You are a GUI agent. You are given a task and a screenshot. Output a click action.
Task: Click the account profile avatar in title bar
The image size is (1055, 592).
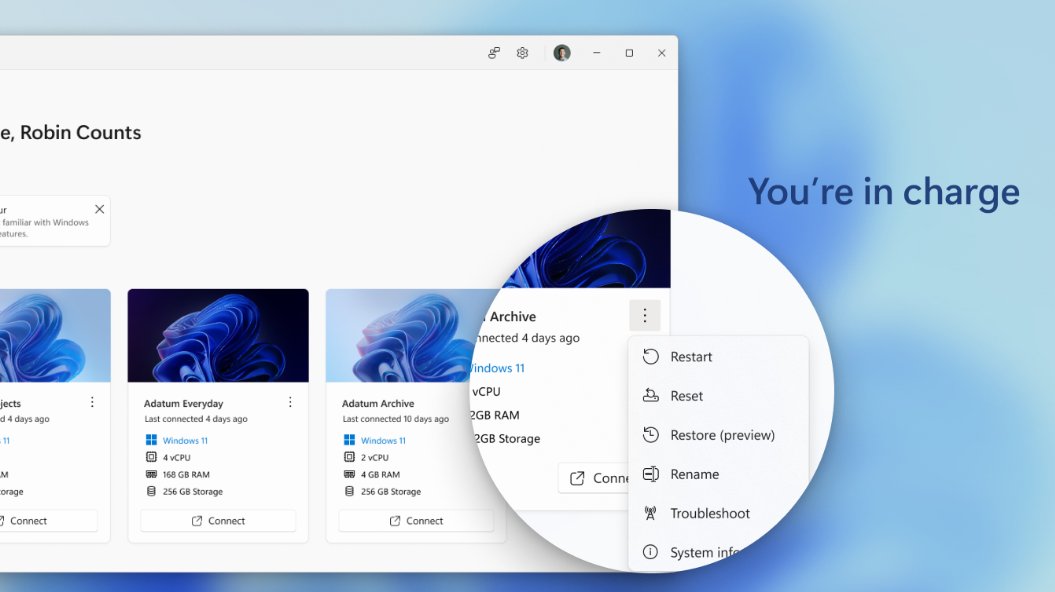click(x=562, y=53)
